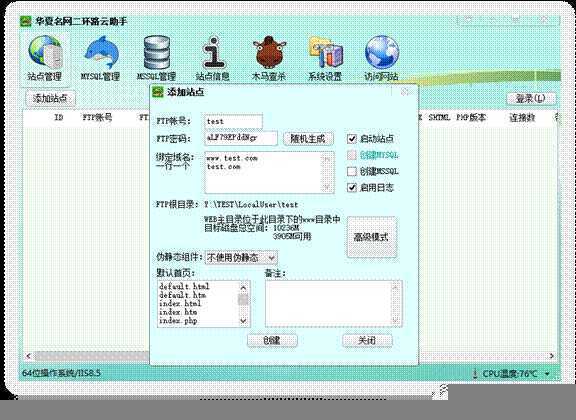Viewport: 576px width, 420px height.
Task: Open the 站点信息 info icon
Action: [x=213, y=58]
